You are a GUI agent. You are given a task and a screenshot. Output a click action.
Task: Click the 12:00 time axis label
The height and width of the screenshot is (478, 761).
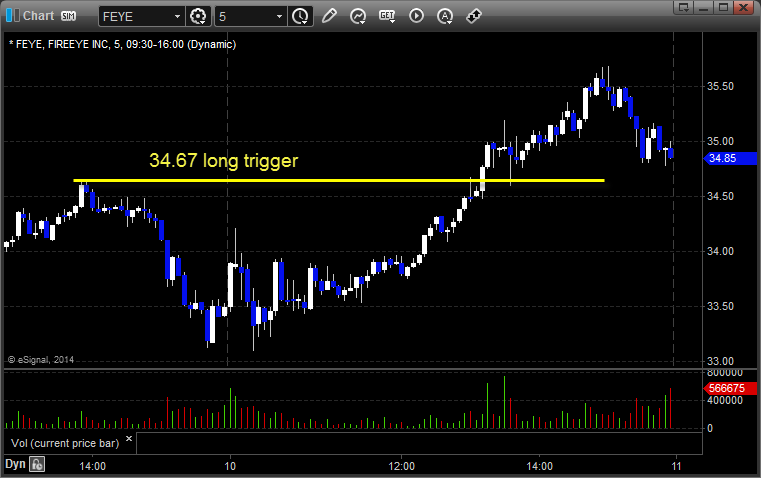pos(401,466)
